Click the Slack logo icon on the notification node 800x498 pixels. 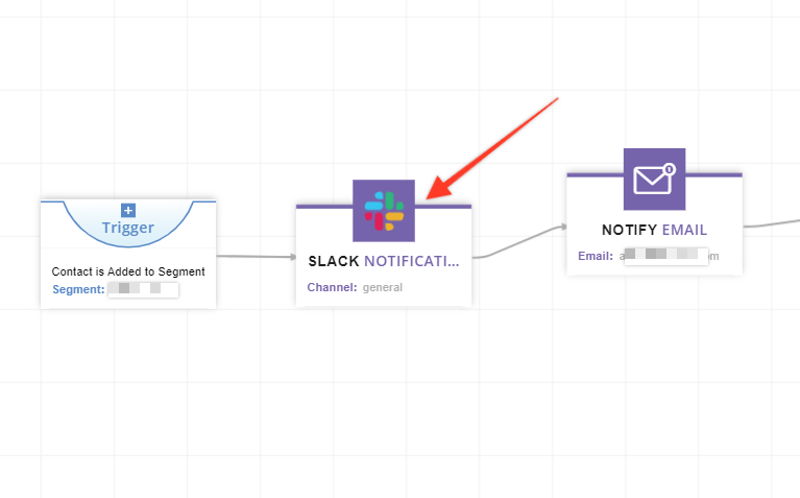coord(384,211)
